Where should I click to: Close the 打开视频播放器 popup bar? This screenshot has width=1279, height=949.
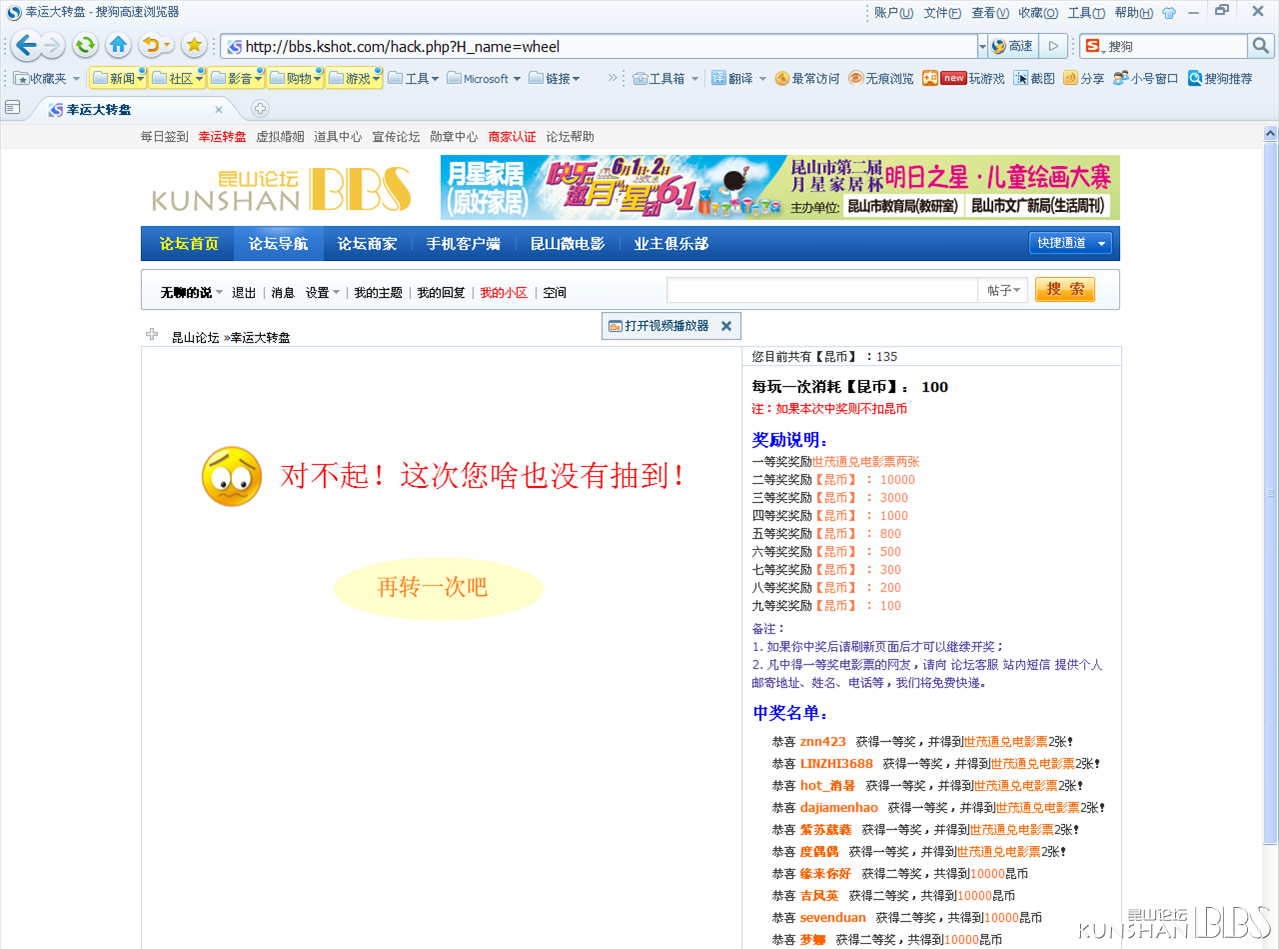pos(726,326)
